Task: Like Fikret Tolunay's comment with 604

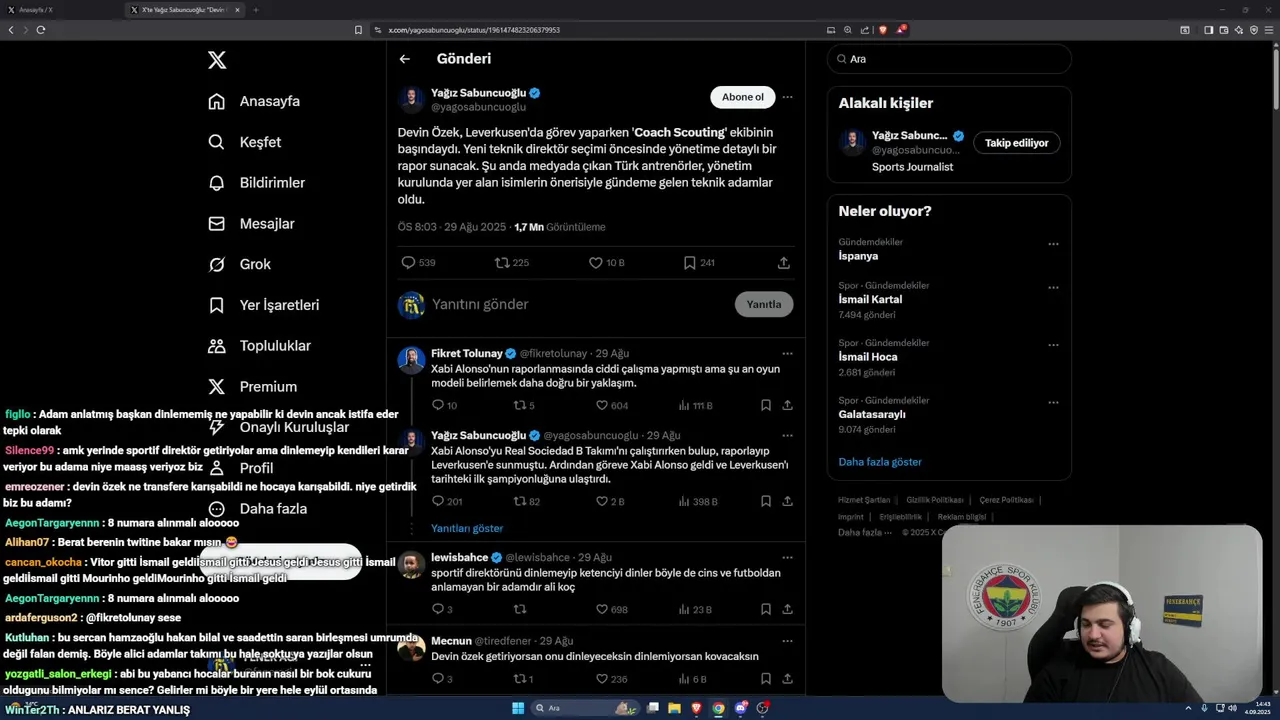Action: [x=612, y=405]
